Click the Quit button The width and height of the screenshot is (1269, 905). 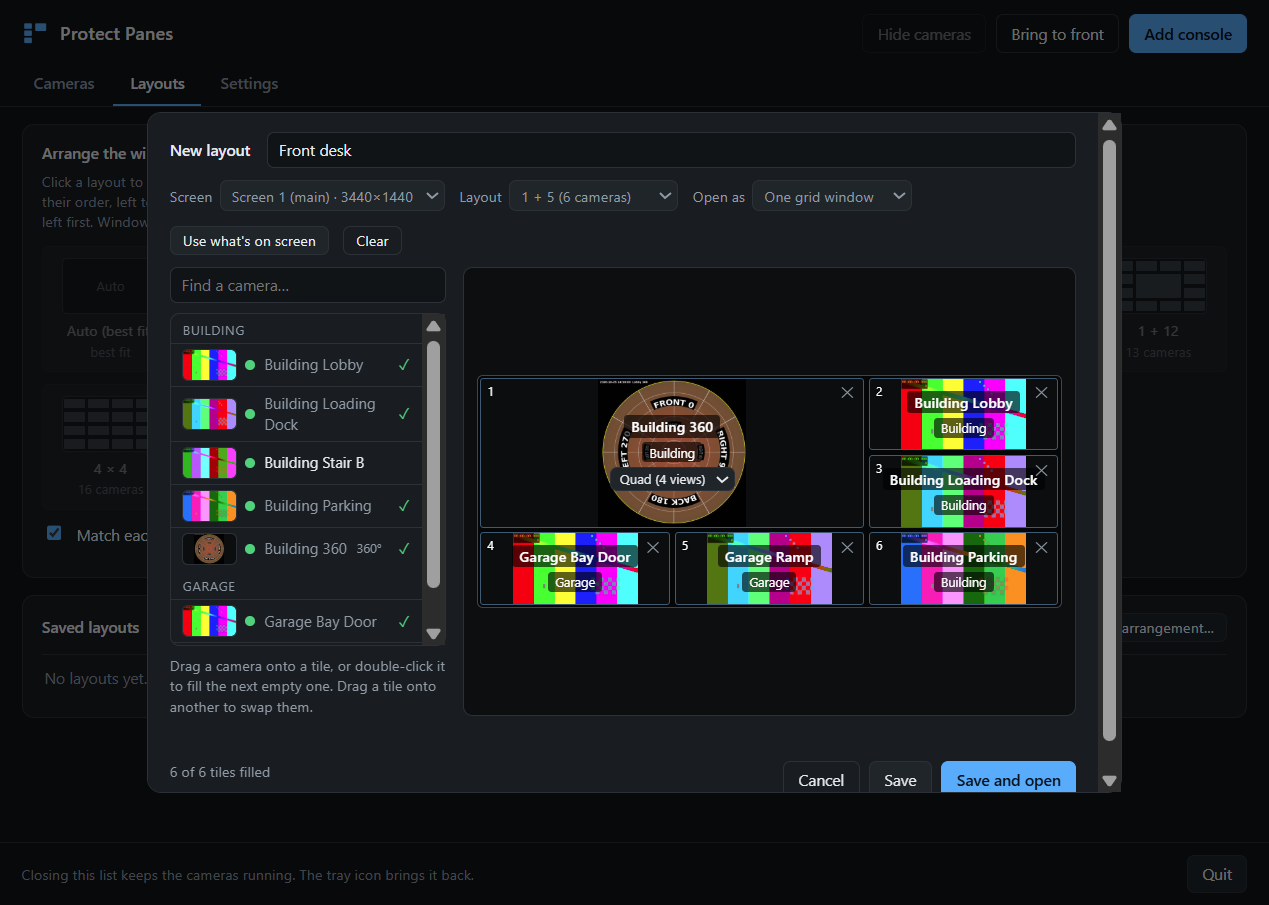pos(1217,875)
